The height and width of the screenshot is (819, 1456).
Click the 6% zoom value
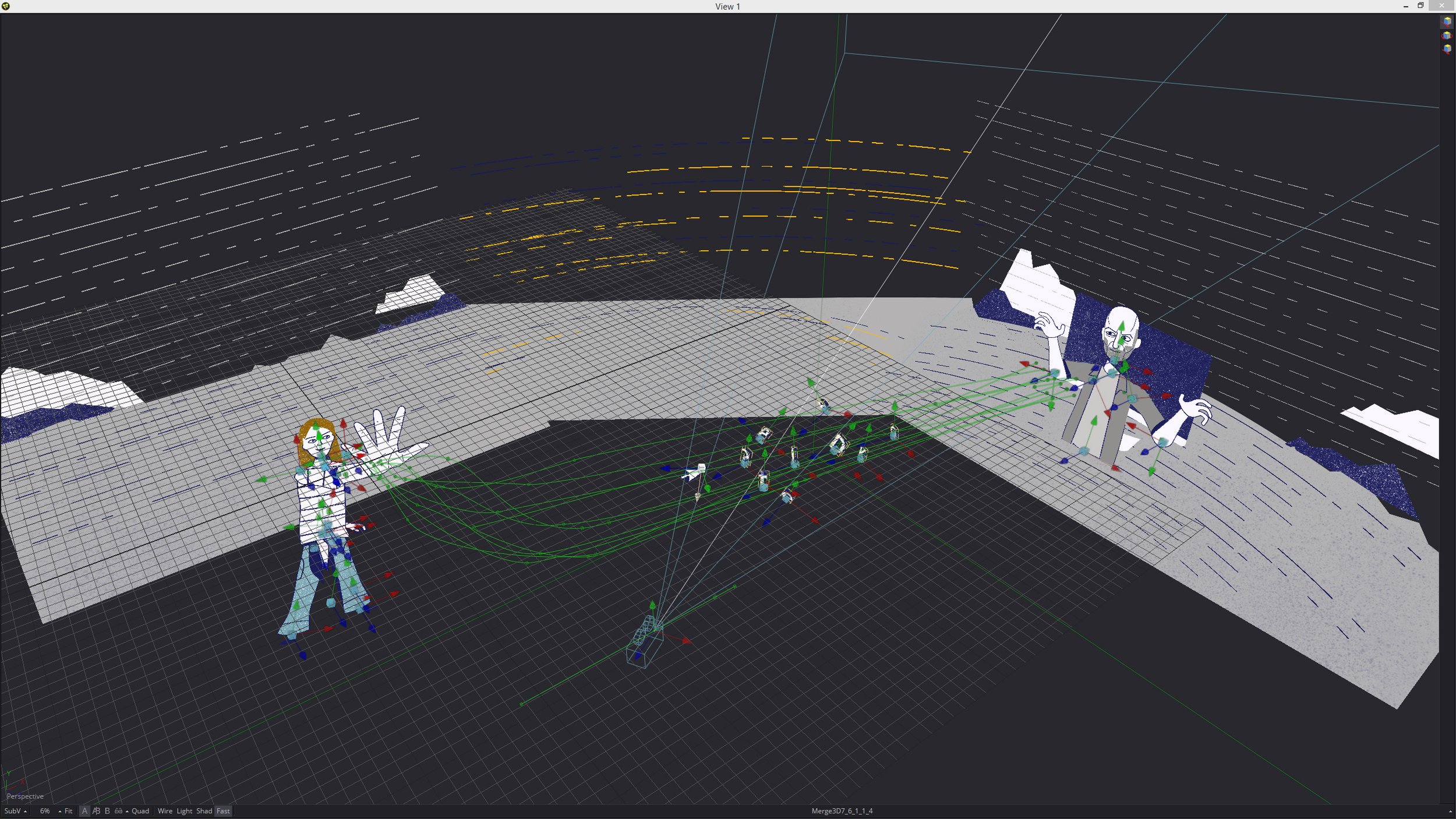pyautogui.click(x=45, y=811)
